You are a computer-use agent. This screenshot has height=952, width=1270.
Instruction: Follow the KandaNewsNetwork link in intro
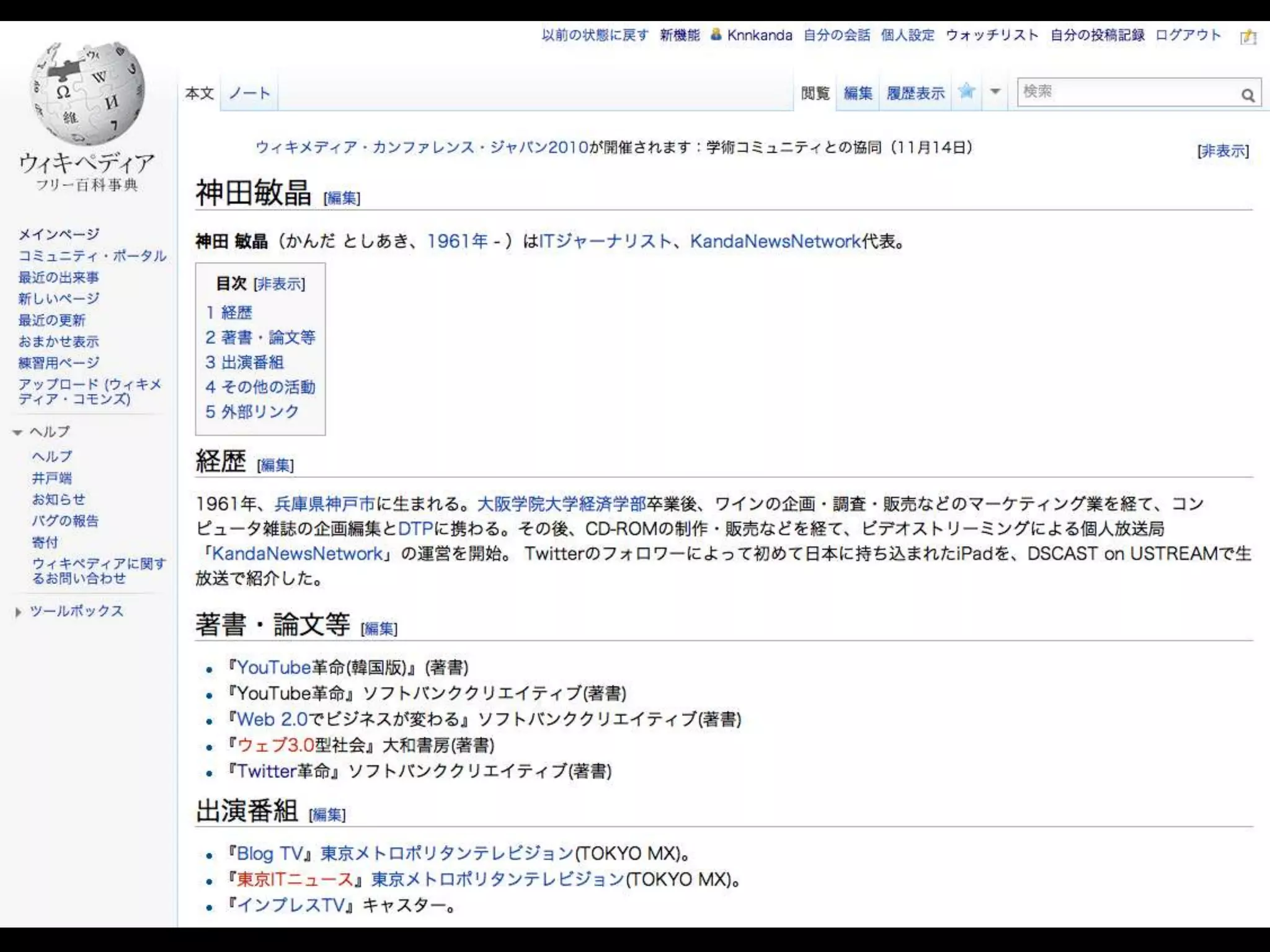point(775,240)
